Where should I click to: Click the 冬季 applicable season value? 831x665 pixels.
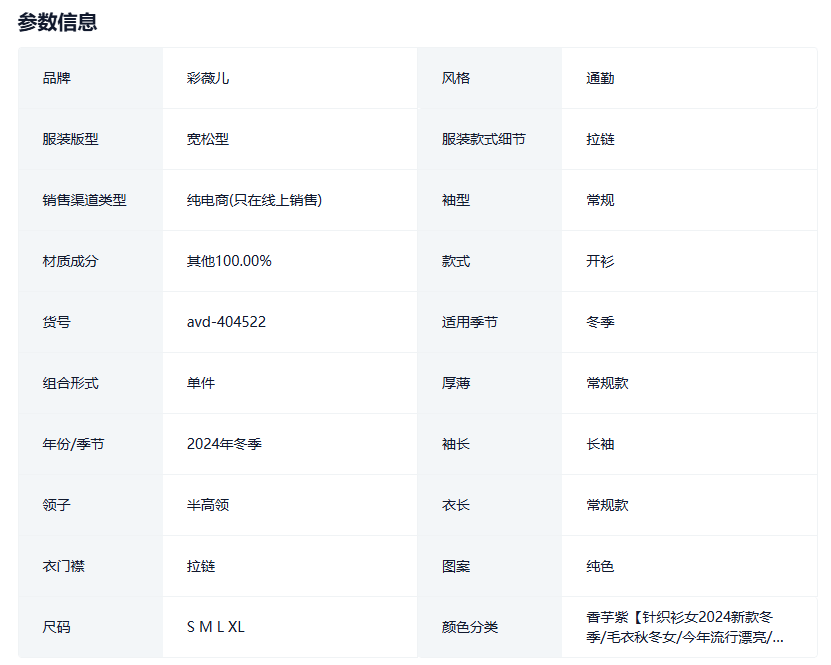(x=600, y=322)
